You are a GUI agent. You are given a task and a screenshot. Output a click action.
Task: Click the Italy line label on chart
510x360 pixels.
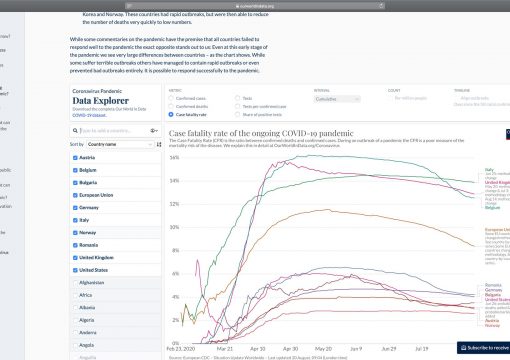(x=489, y=170)
